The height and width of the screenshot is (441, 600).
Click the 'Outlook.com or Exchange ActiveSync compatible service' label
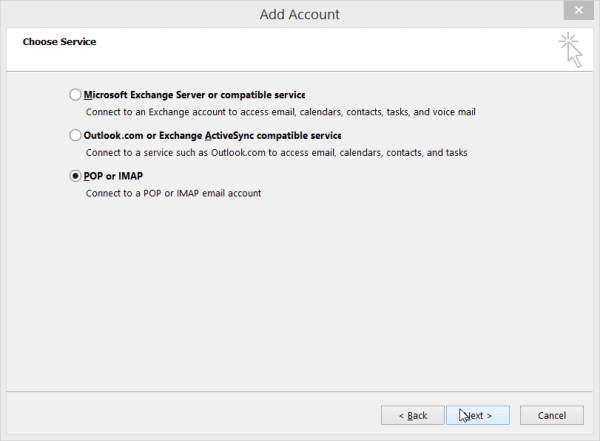point(212,135)
